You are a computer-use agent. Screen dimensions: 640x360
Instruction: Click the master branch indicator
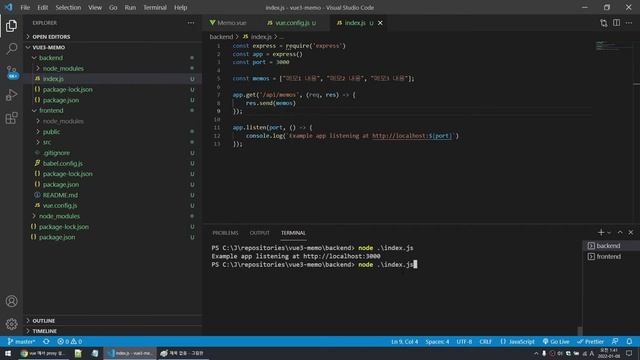(x=21, y=342)
